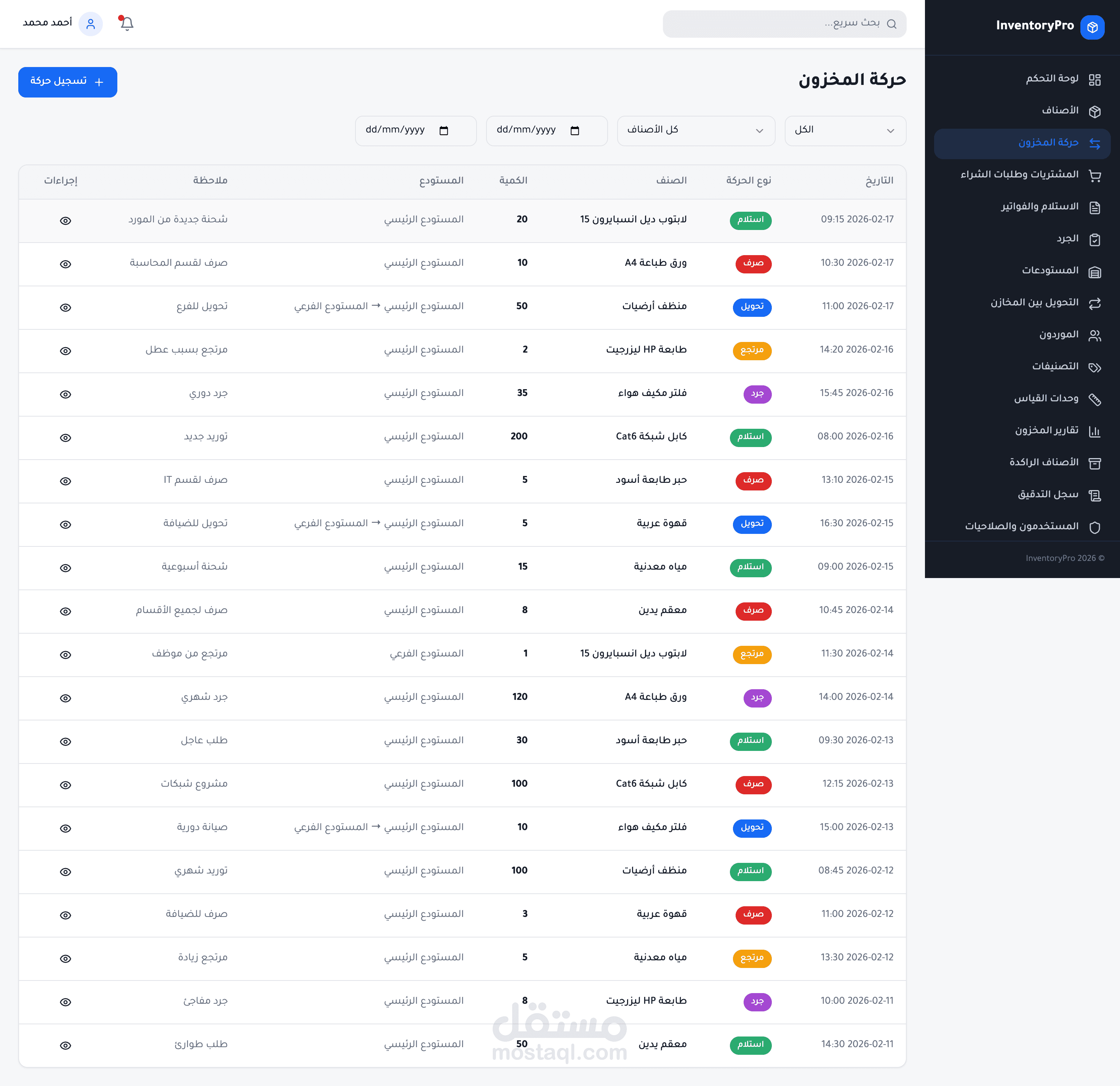Click the user avatar icon

90,24
